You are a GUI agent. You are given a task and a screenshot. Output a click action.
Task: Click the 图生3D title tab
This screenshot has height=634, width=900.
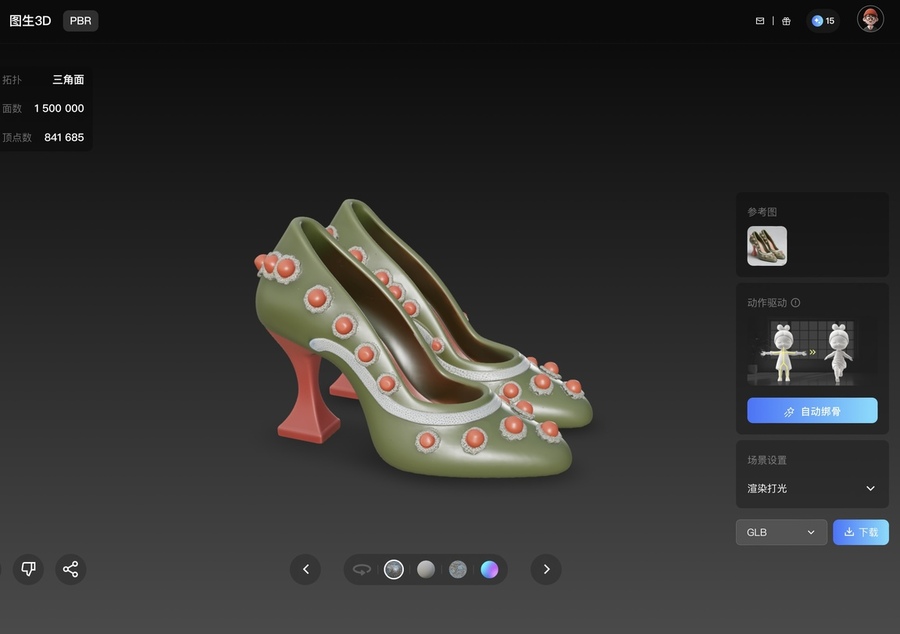coord(30,21)
